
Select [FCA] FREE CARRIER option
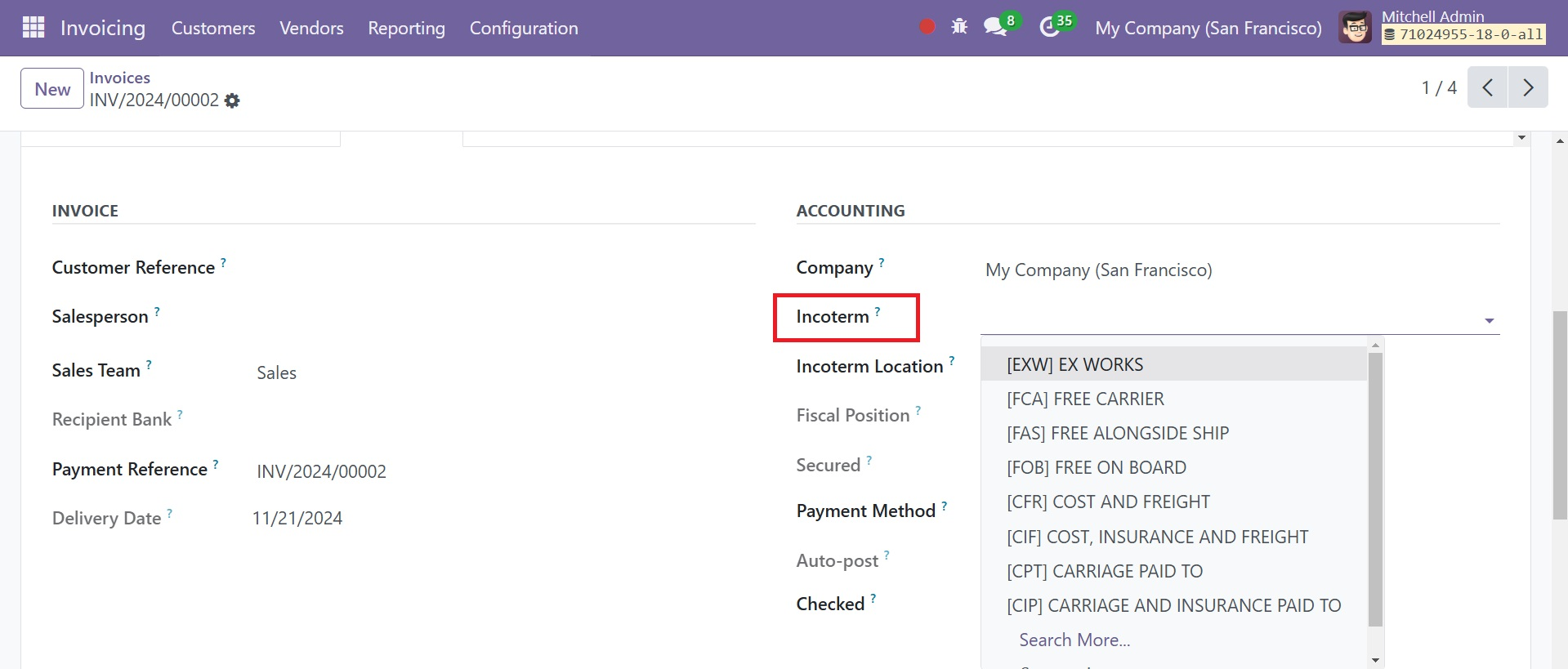1173,399
